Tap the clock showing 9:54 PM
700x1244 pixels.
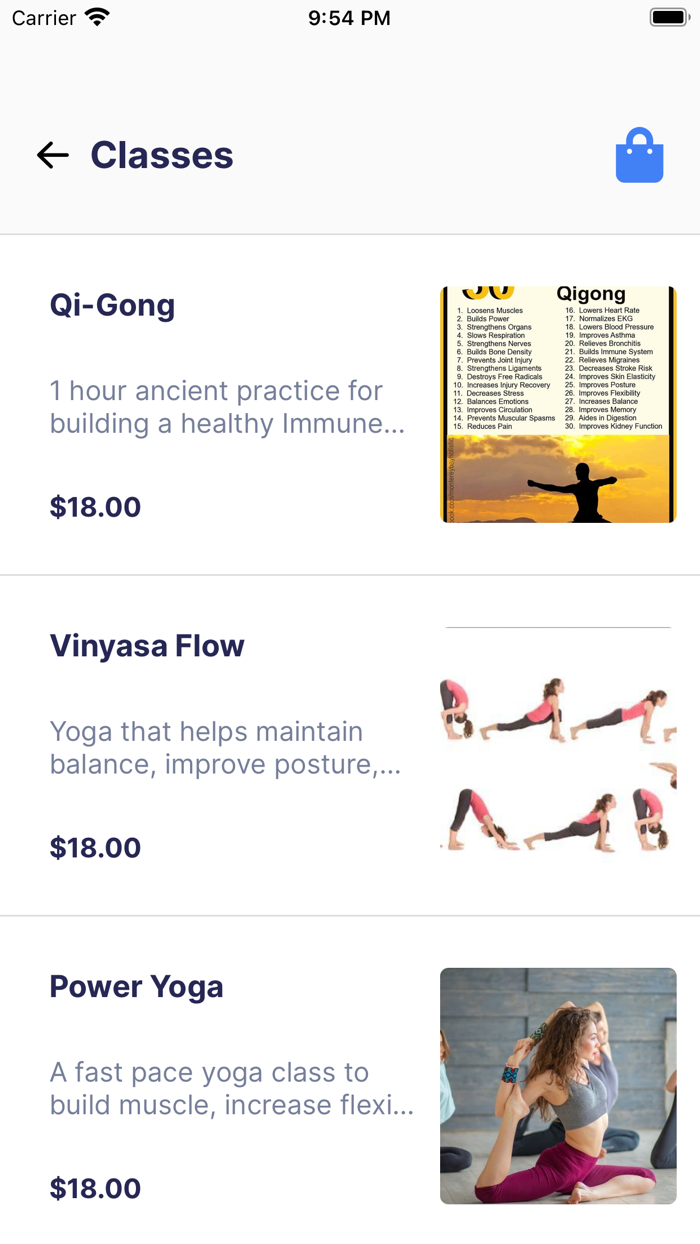pyautogui.click(x=349, y=16)
